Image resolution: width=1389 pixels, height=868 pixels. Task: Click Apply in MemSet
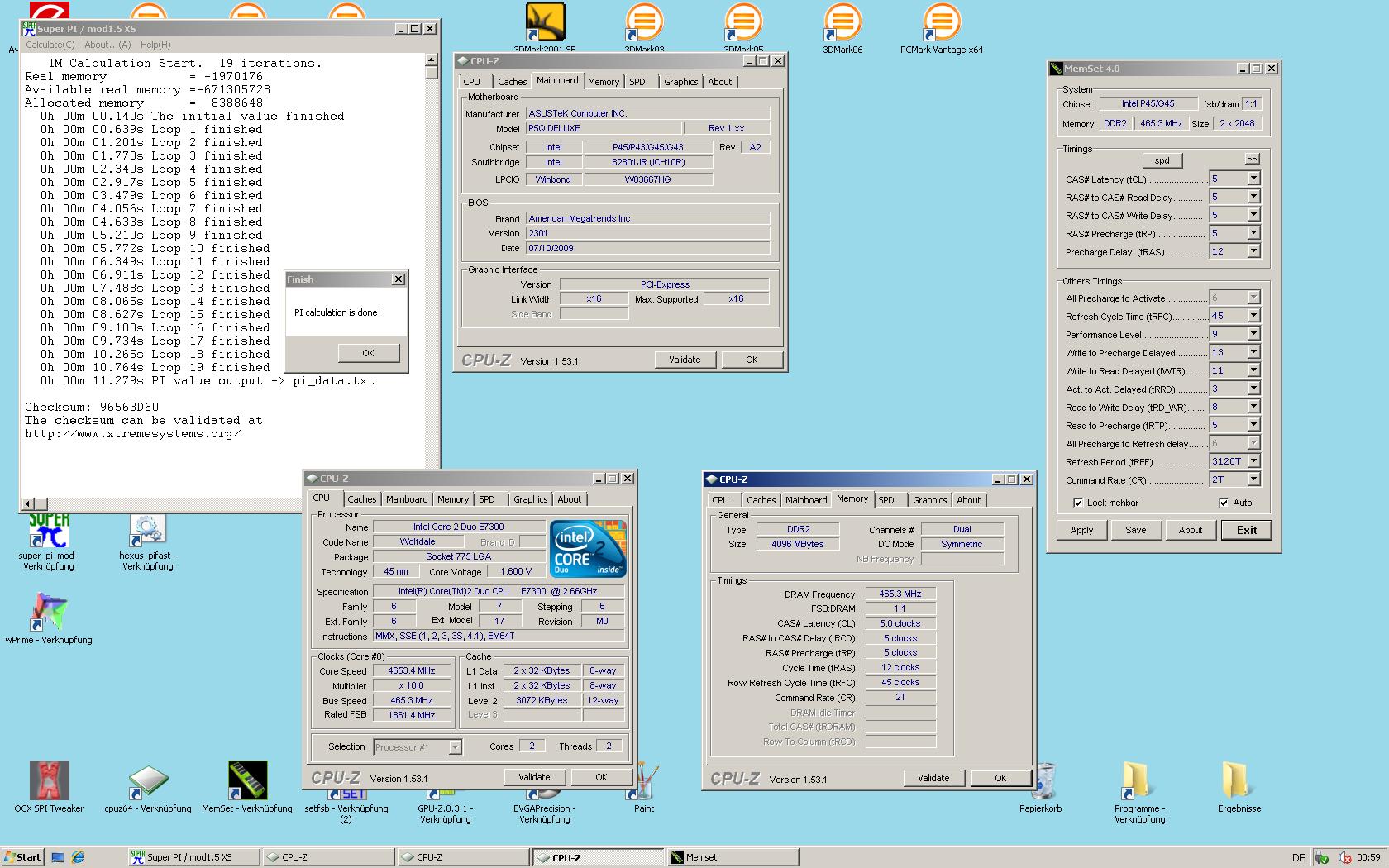coord(1081,530)
